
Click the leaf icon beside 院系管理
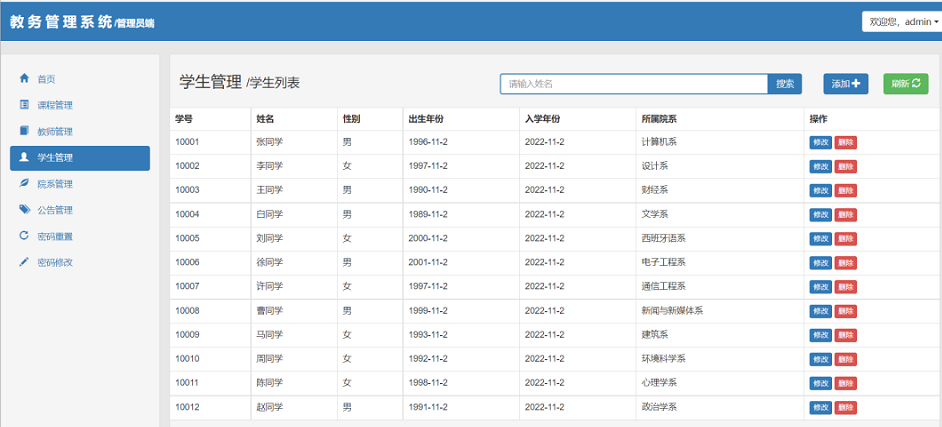coord(24,184)
